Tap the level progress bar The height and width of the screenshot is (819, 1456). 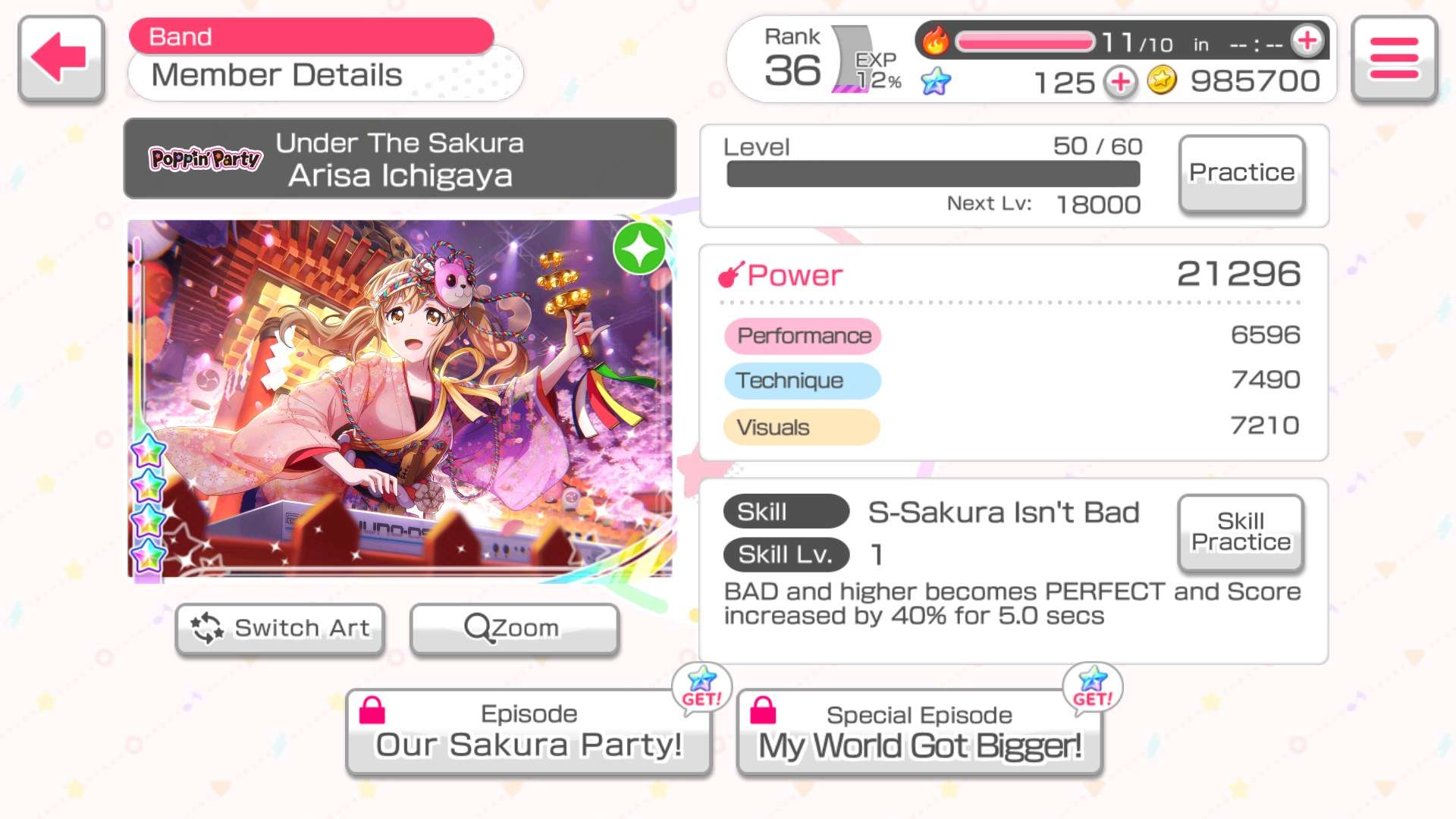pos(934,174)
